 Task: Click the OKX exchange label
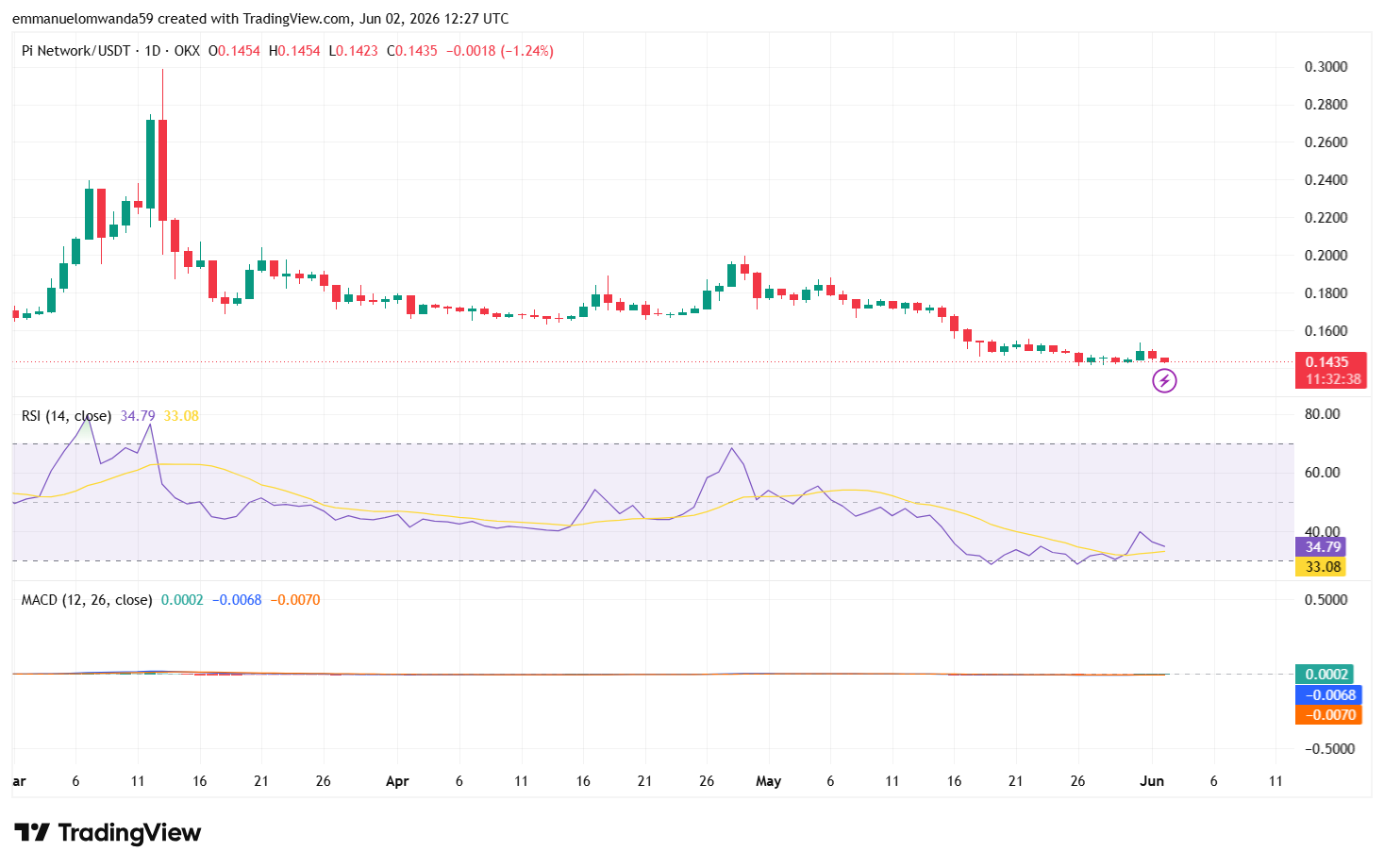187,51
